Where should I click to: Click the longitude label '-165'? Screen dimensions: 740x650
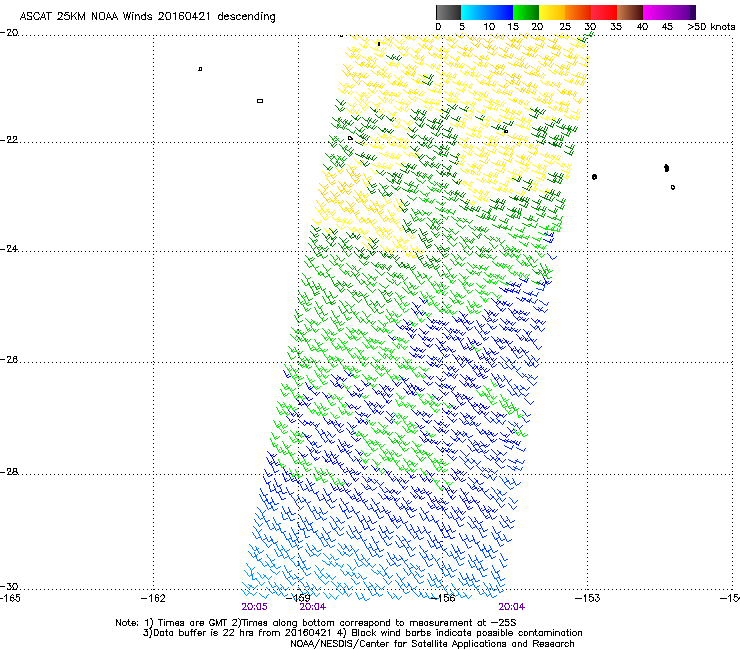(10, 598)
